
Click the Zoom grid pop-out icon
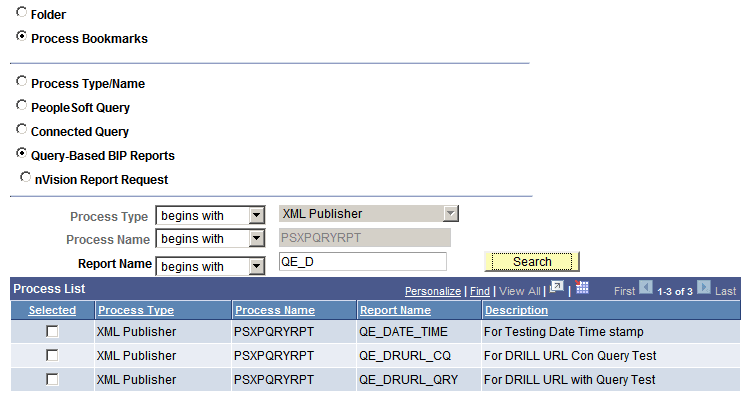pos(557,288)
